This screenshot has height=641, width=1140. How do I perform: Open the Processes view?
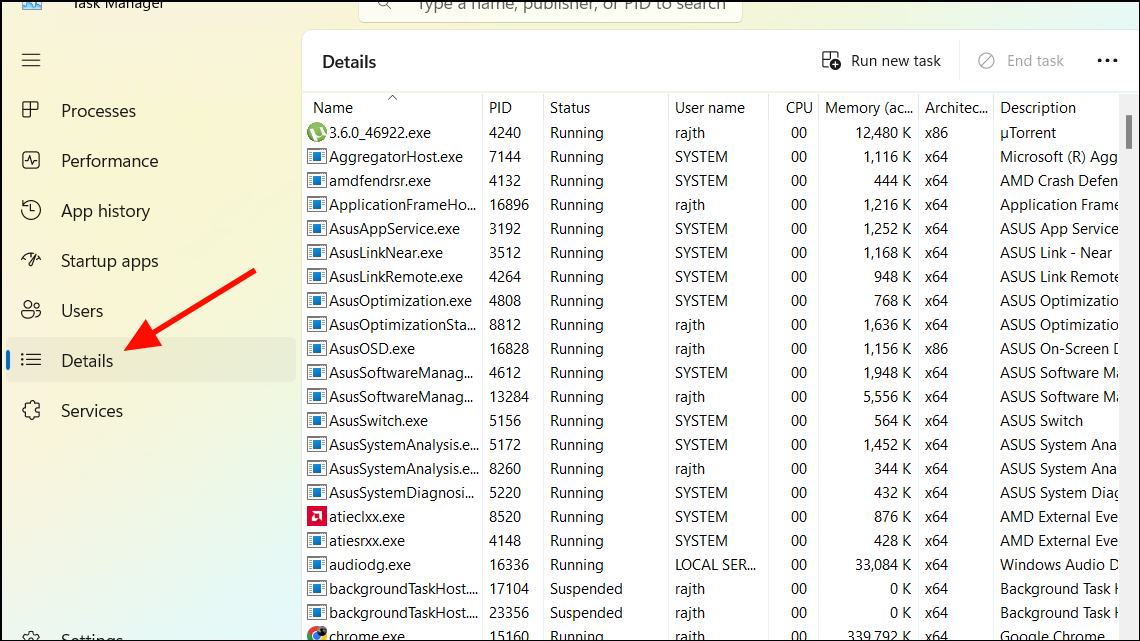click(x=100, y=110)
